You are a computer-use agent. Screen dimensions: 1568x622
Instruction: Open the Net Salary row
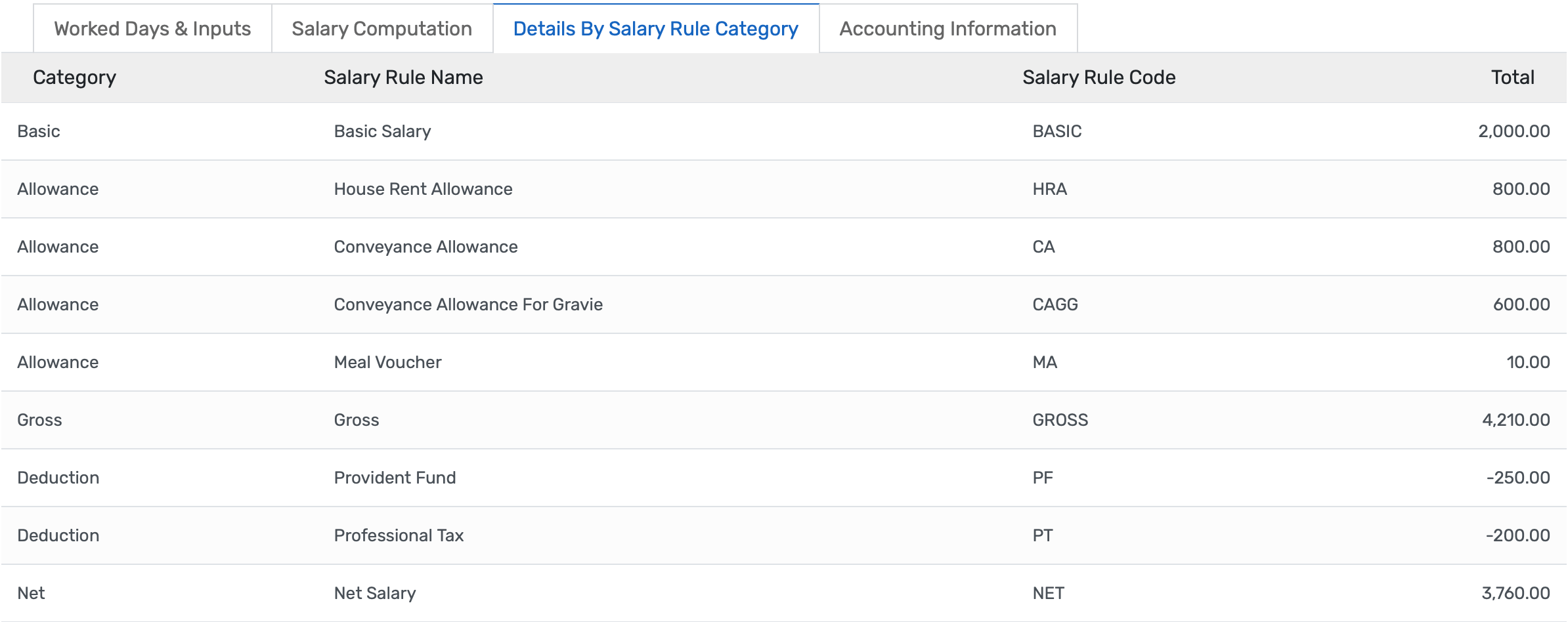[374, 592]
